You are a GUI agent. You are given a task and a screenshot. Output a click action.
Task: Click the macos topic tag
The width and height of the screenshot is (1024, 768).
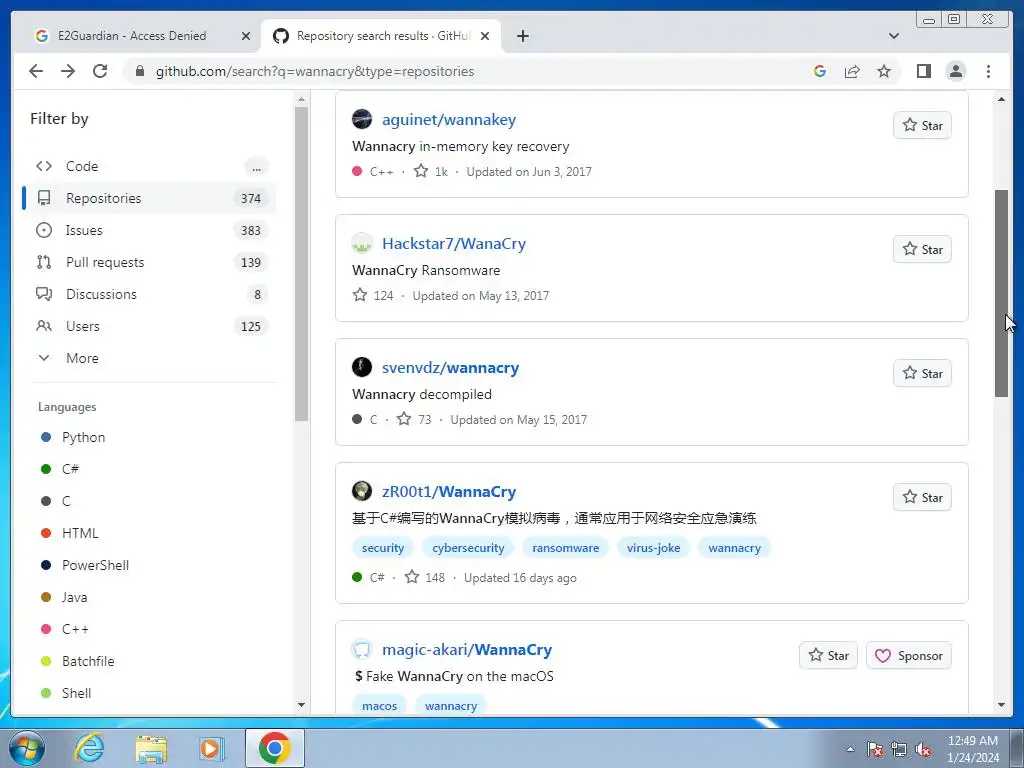coord(379,706)
